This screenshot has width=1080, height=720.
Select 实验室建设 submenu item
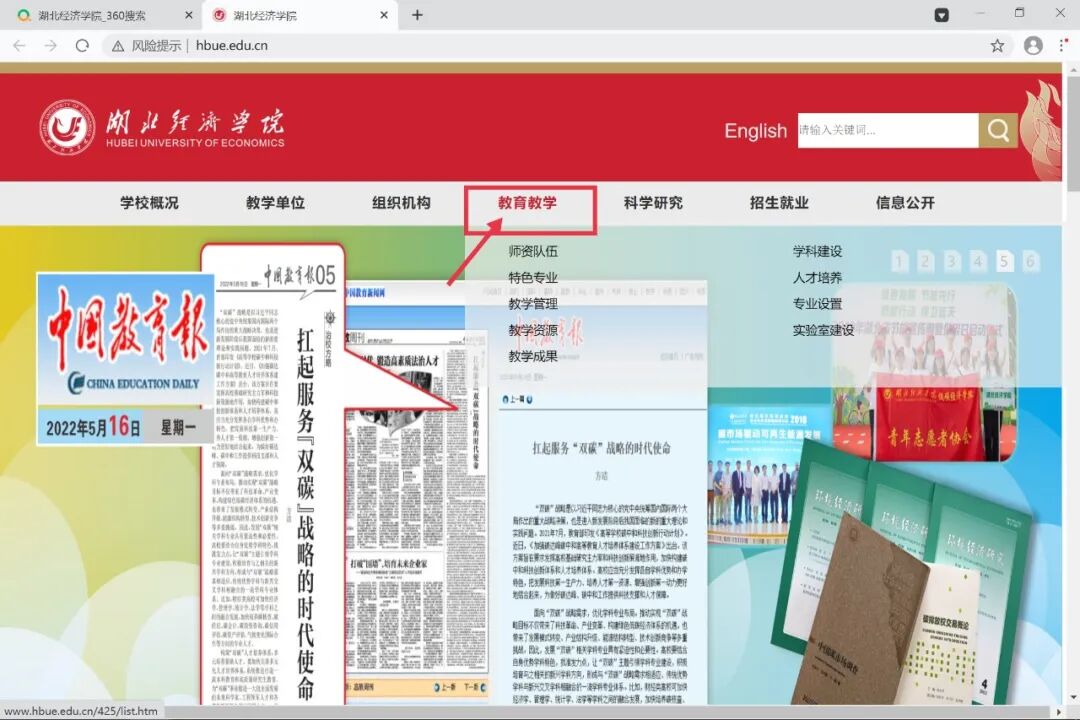pos(823,330)
